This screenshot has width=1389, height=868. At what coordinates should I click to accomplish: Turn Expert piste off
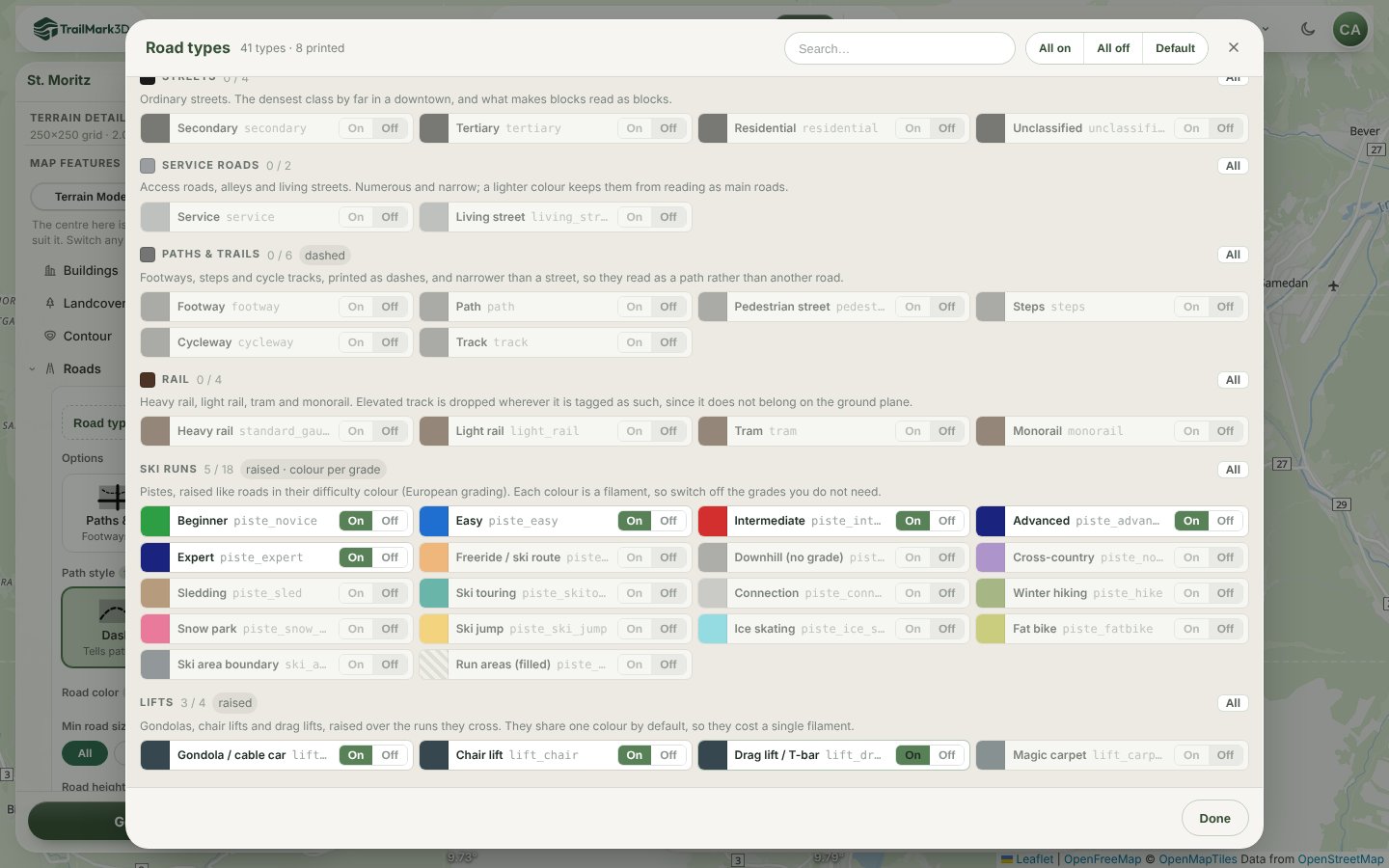[x=390, y=557]
